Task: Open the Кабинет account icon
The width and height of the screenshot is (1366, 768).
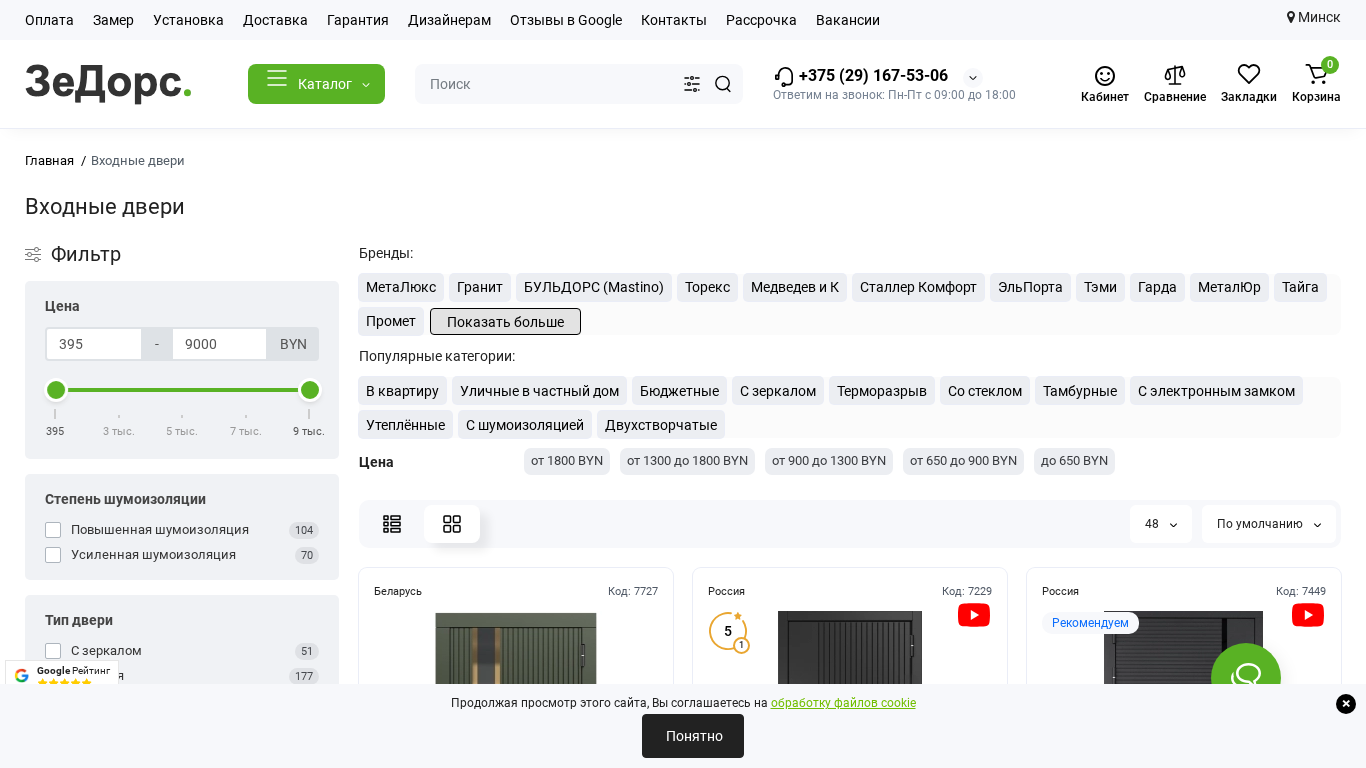Action: click(x=1104, y=76)
